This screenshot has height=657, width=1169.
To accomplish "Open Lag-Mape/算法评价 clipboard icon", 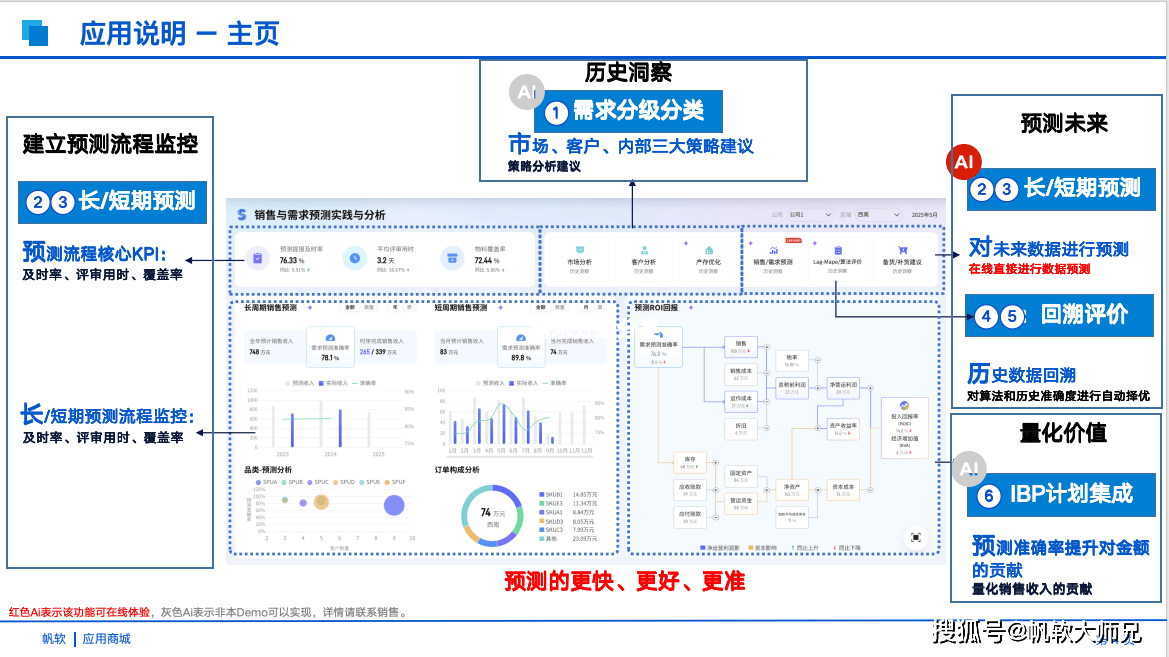I will (839, 249).
